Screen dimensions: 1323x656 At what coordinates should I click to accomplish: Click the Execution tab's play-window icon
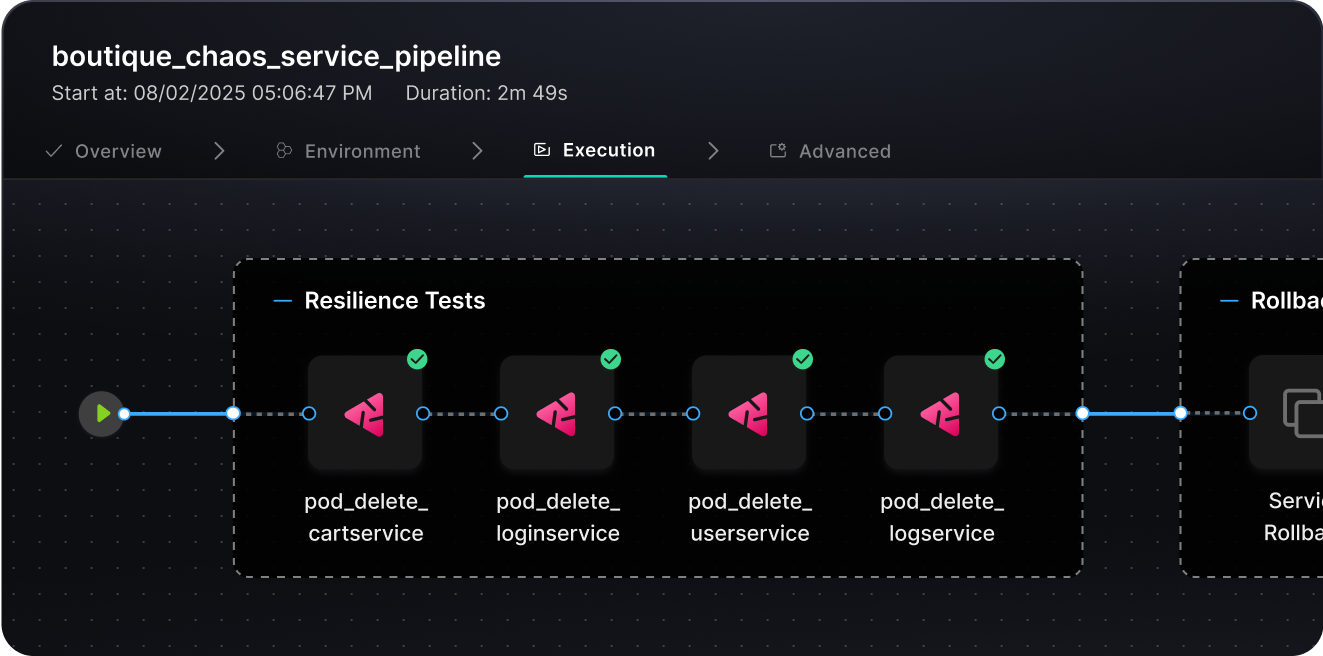point(541,150)
